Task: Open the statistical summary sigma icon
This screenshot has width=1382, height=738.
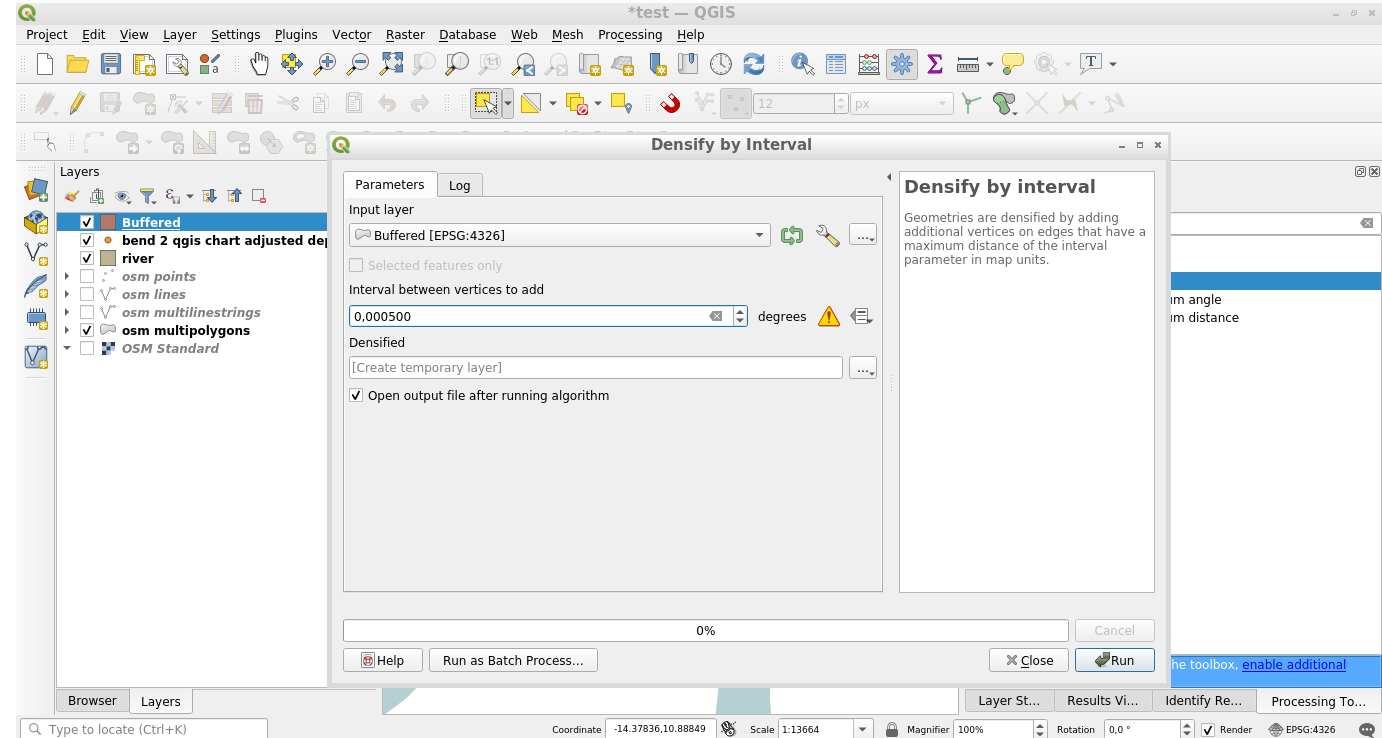Action: (935, 64)
